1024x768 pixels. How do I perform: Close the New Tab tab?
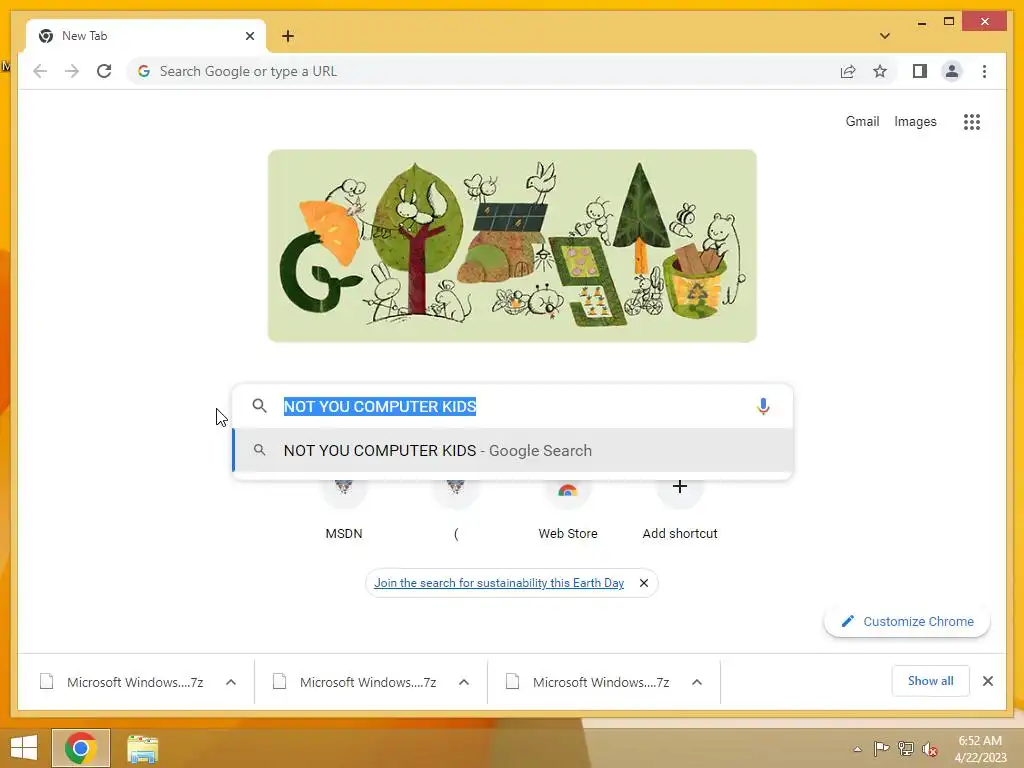pos(249,36)
